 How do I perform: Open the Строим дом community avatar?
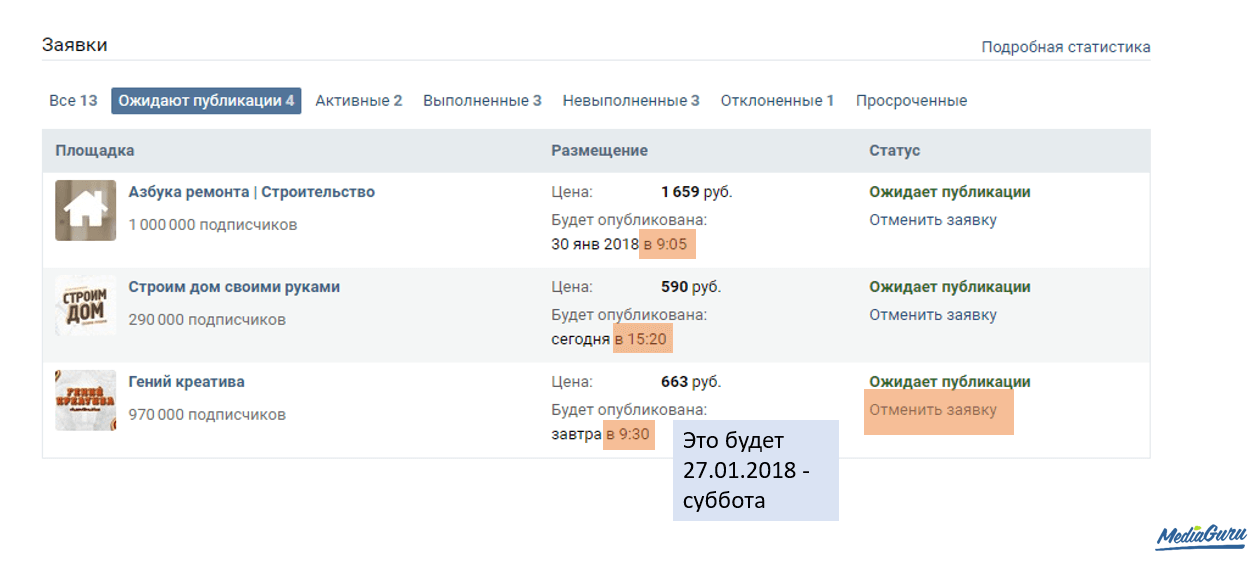click(85, 305)
